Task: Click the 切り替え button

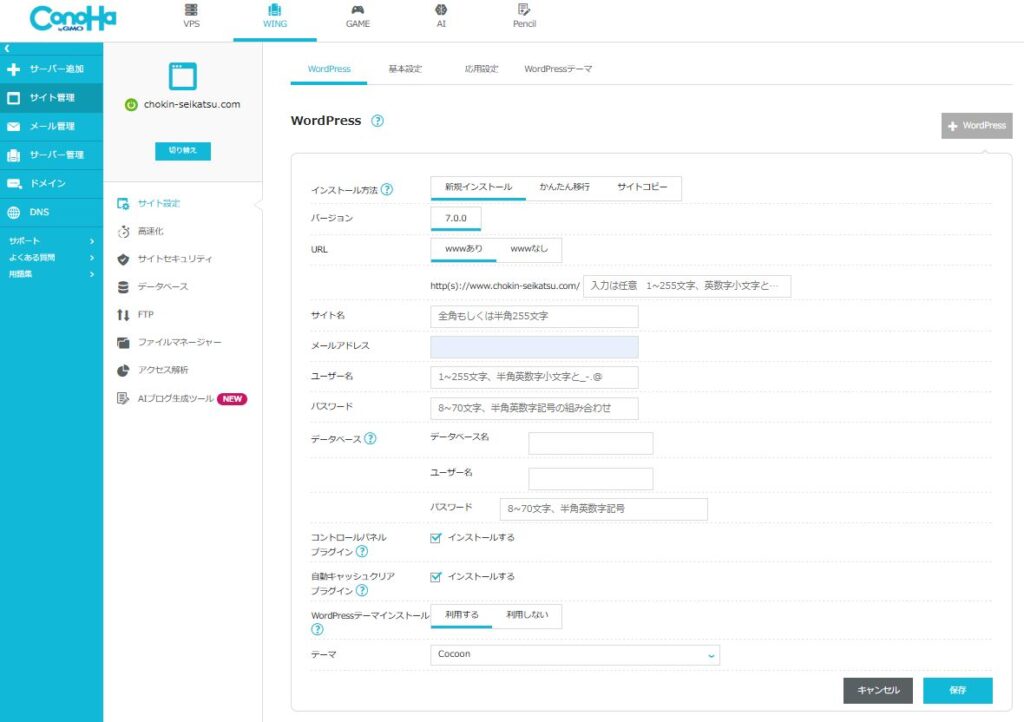Action: click(183, 151)
